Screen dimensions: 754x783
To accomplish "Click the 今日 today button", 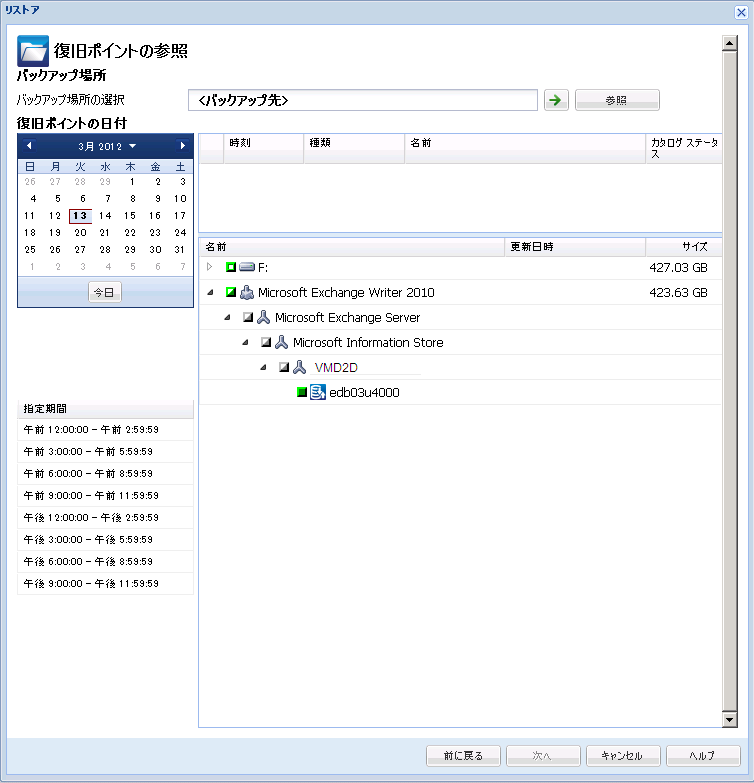I will pyautogui.click(x=104, y=292).
